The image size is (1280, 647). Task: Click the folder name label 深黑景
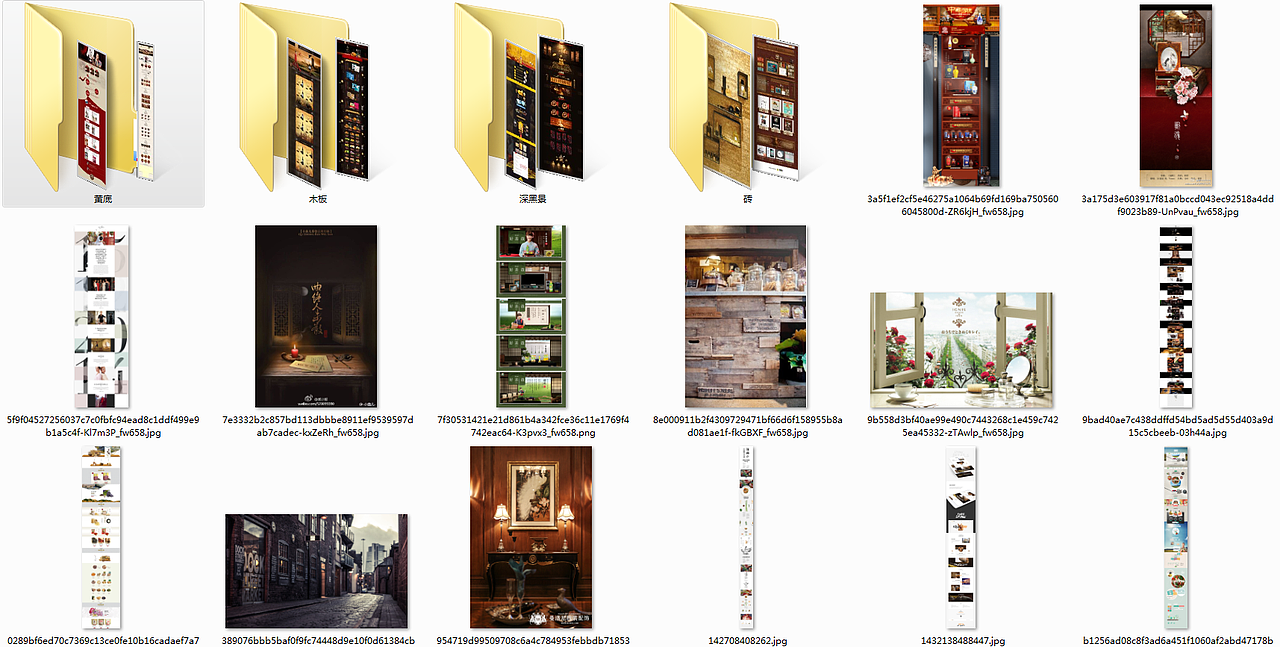(532, 199)
